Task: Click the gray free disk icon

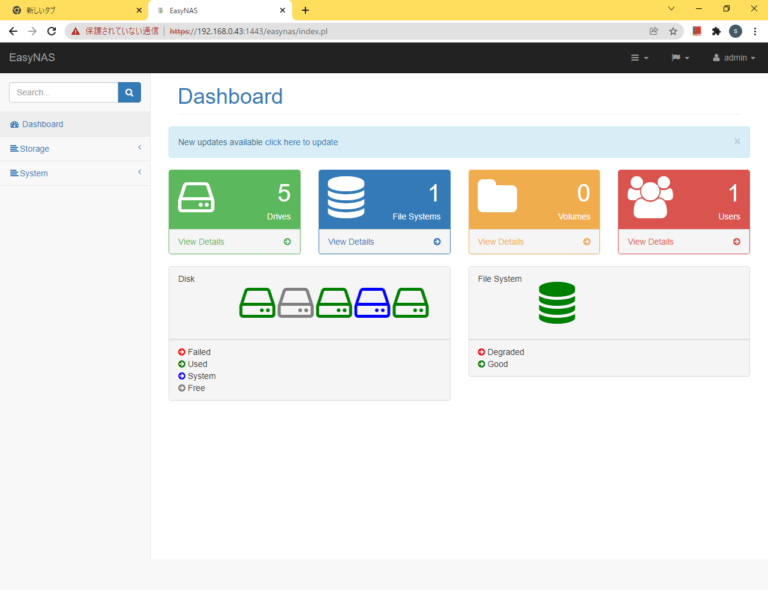Action: click(295, 302)
